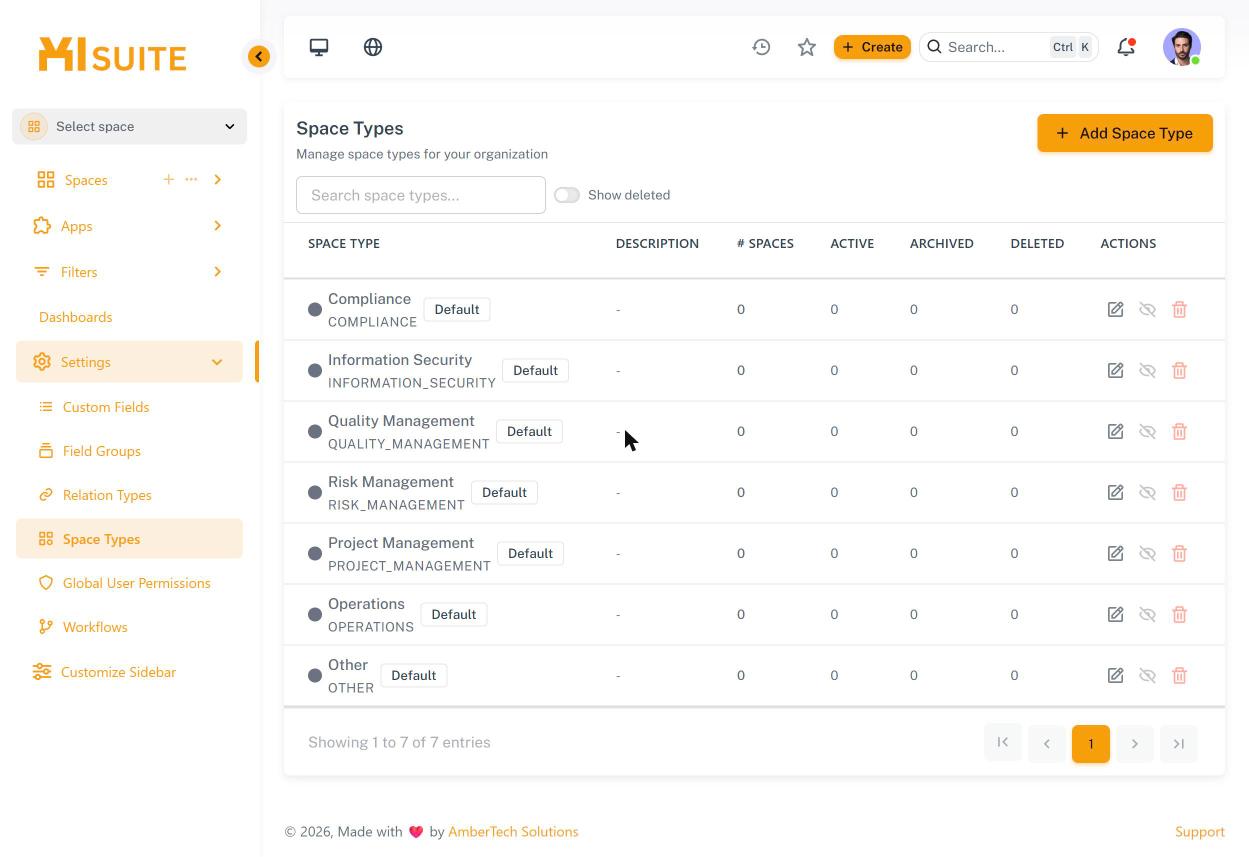Edit the Information Security space type
Screen dimensions: 1249x857
coord(1115,371)
